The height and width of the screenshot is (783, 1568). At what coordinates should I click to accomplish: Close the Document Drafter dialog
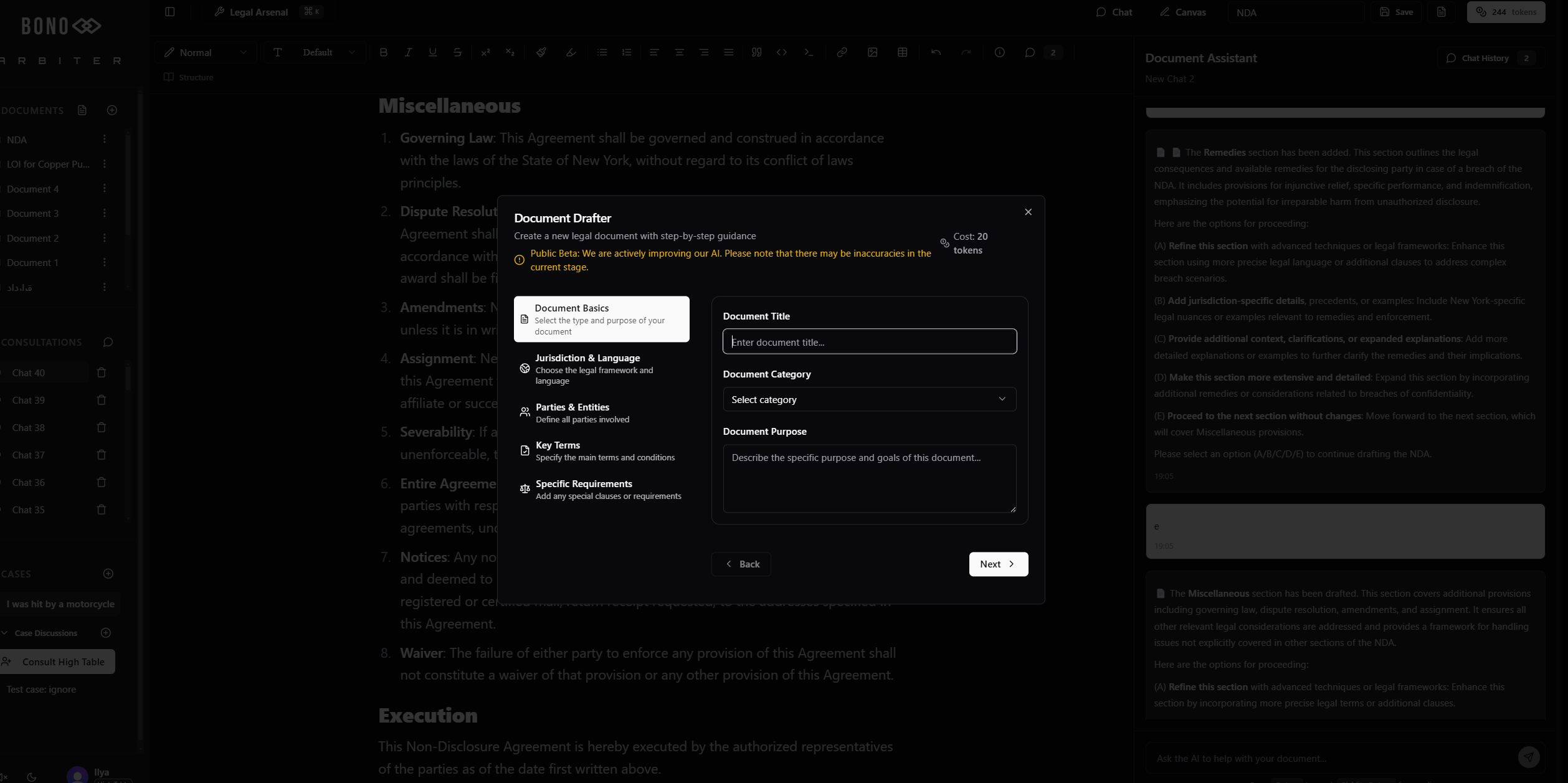(x=1028, y=212)
